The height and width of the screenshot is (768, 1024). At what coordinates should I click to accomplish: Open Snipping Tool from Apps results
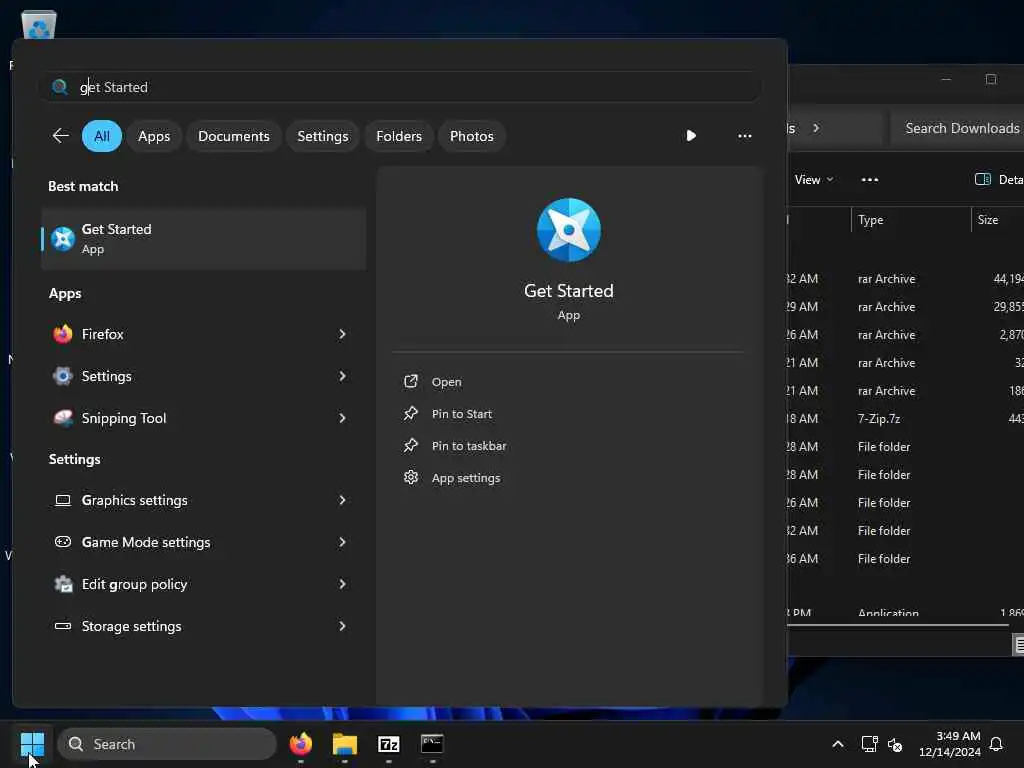point(187,418)
